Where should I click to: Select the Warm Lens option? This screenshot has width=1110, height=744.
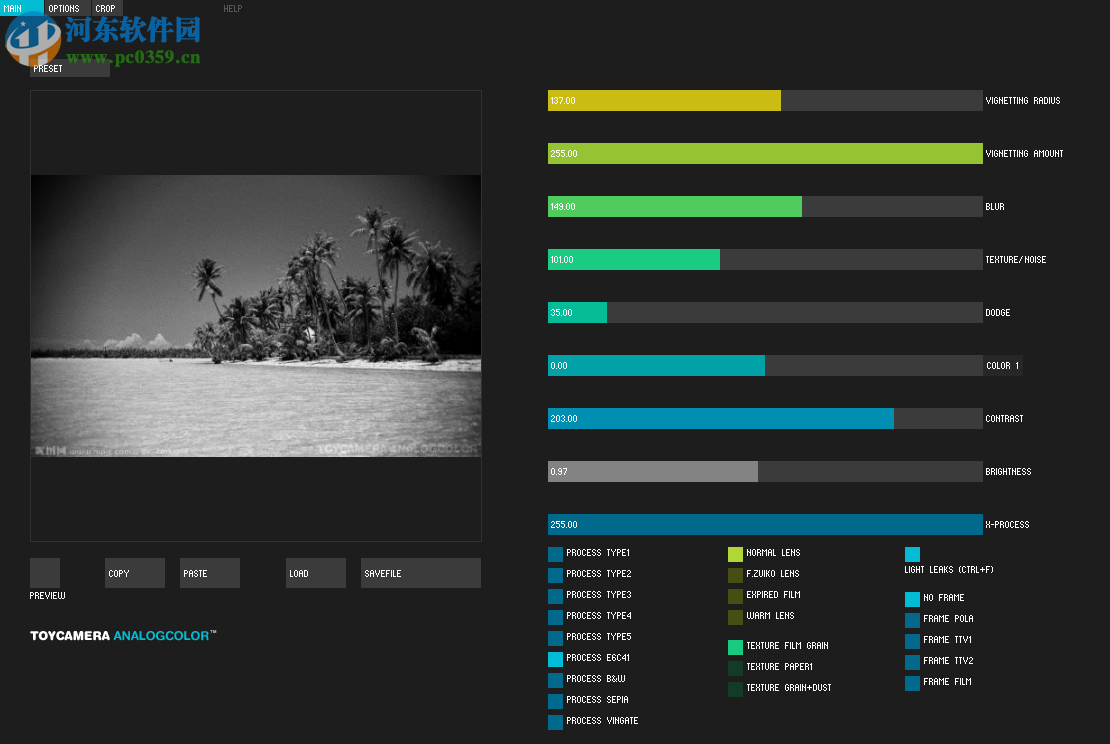pos(736,617)
